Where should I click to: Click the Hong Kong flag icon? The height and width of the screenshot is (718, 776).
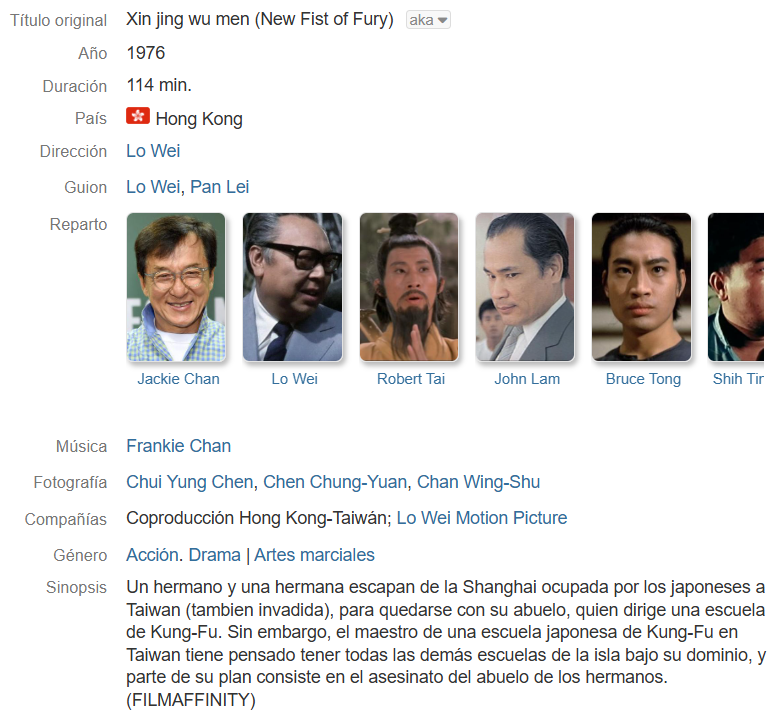[138, 116]
